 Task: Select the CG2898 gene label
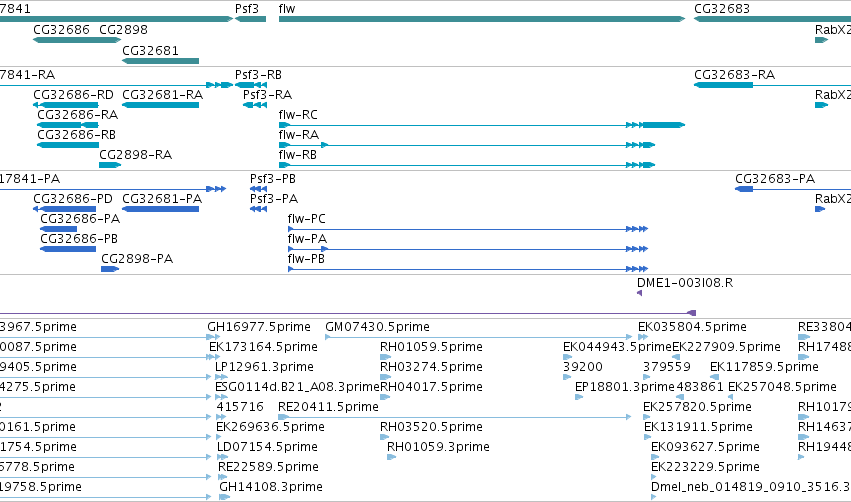click(123, 29)
